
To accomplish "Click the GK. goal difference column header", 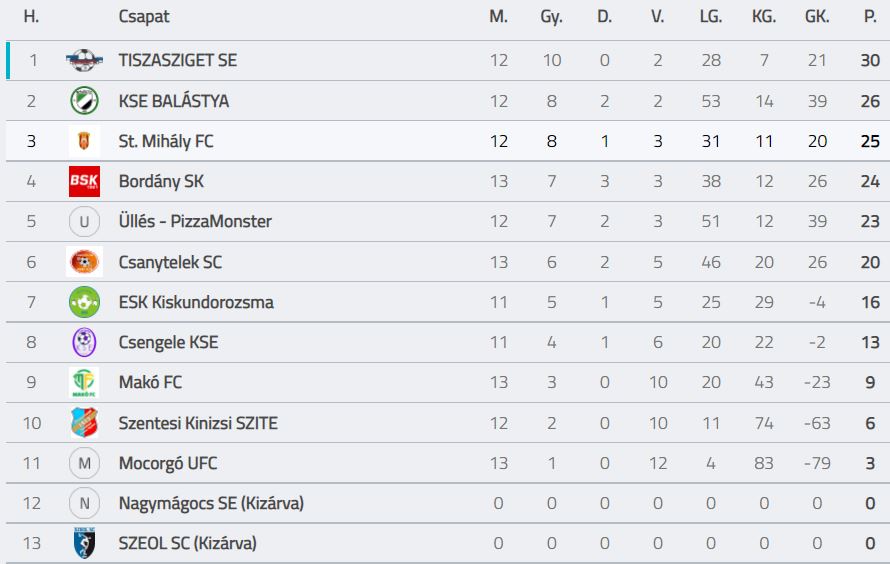I will click(x=817, y=16).
